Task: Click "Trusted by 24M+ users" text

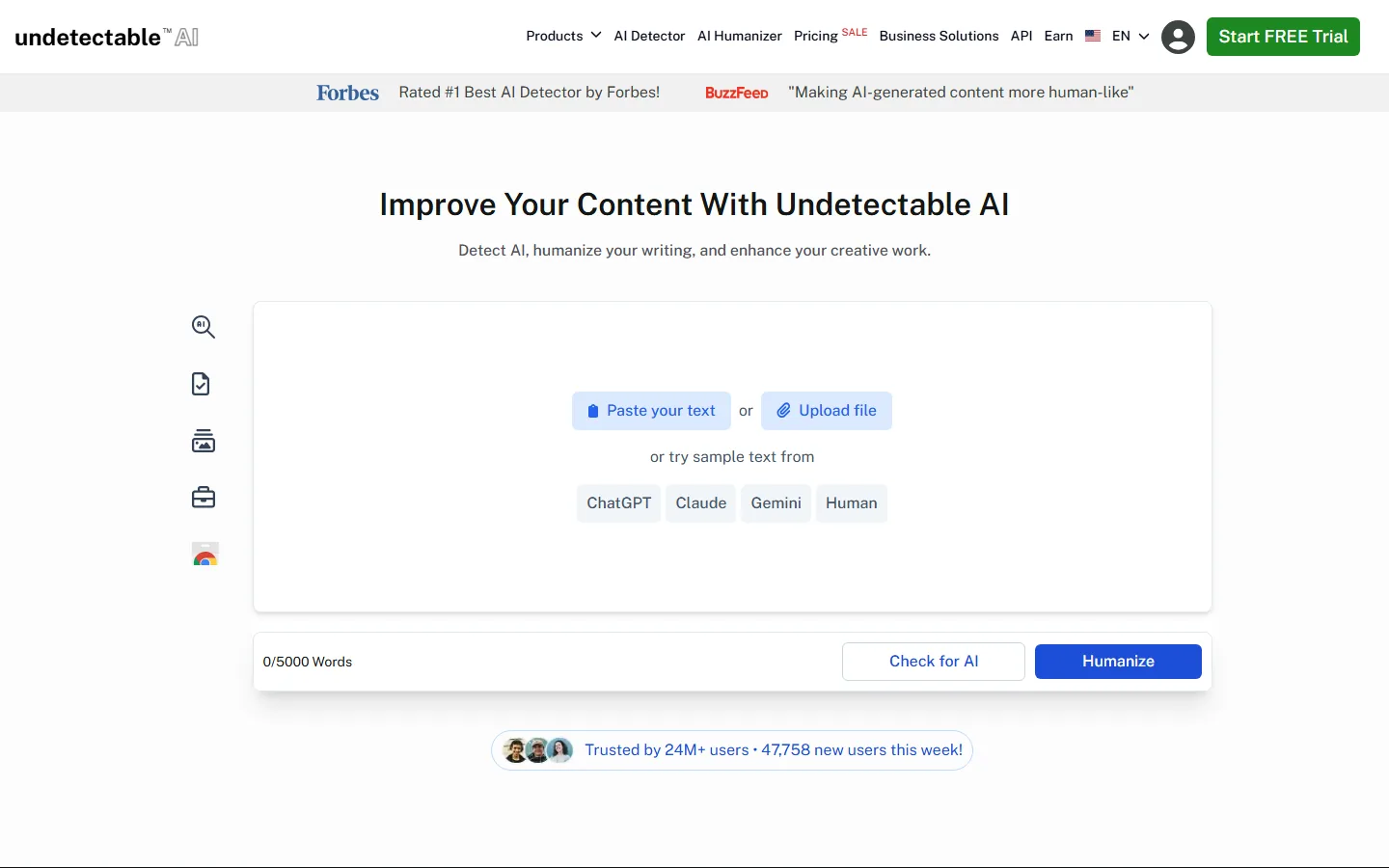Action: pyautogui.click(x=667, y=750)
